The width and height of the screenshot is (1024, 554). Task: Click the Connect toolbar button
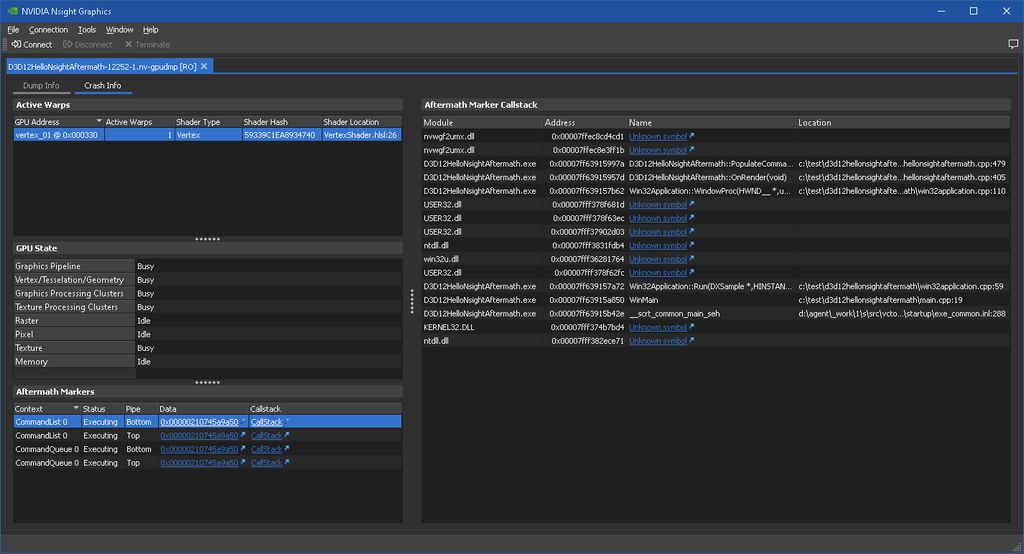pyautogui.click(x=31, y=44)
